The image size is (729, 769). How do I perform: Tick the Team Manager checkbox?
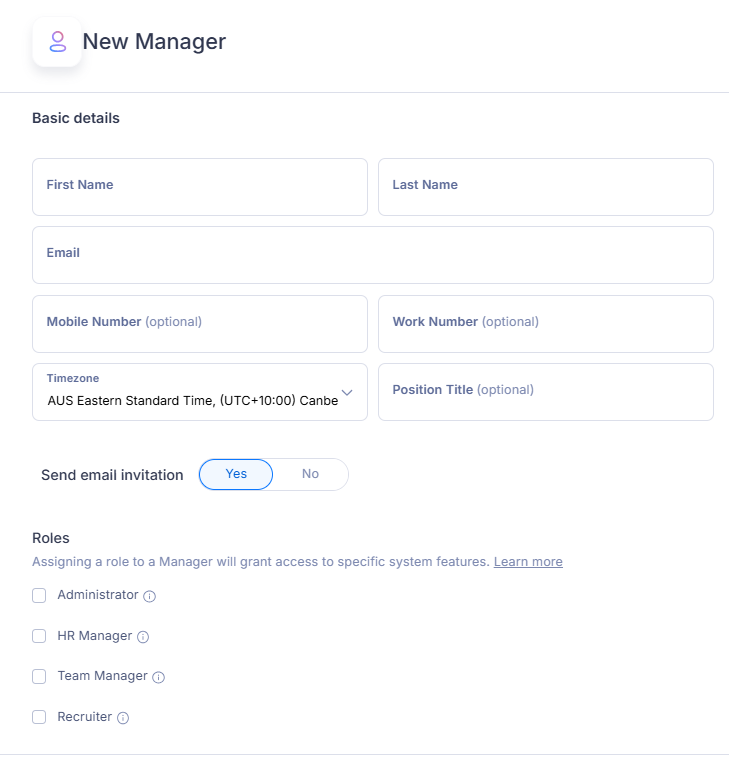click(39, 676)
